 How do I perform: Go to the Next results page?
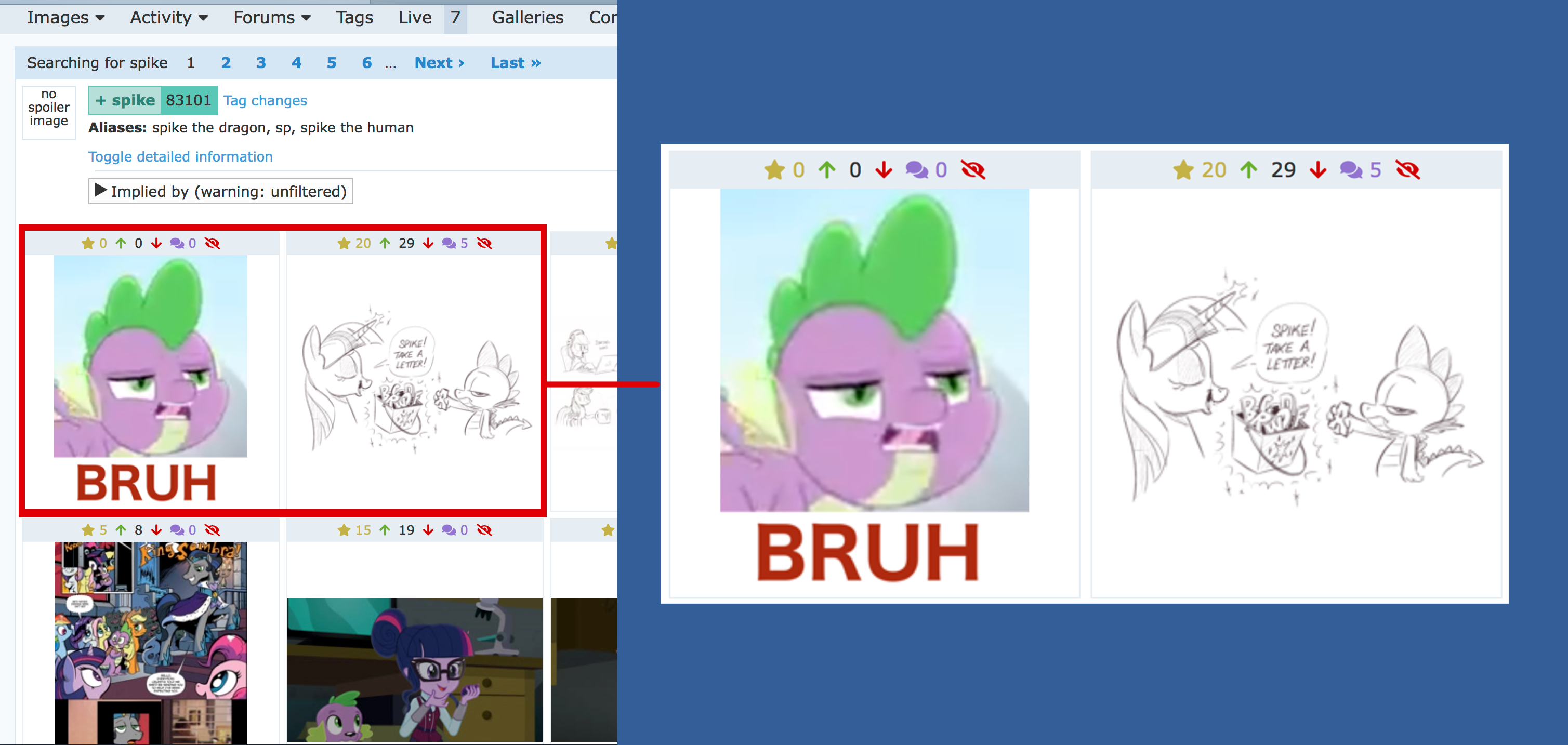pos(439,63)
